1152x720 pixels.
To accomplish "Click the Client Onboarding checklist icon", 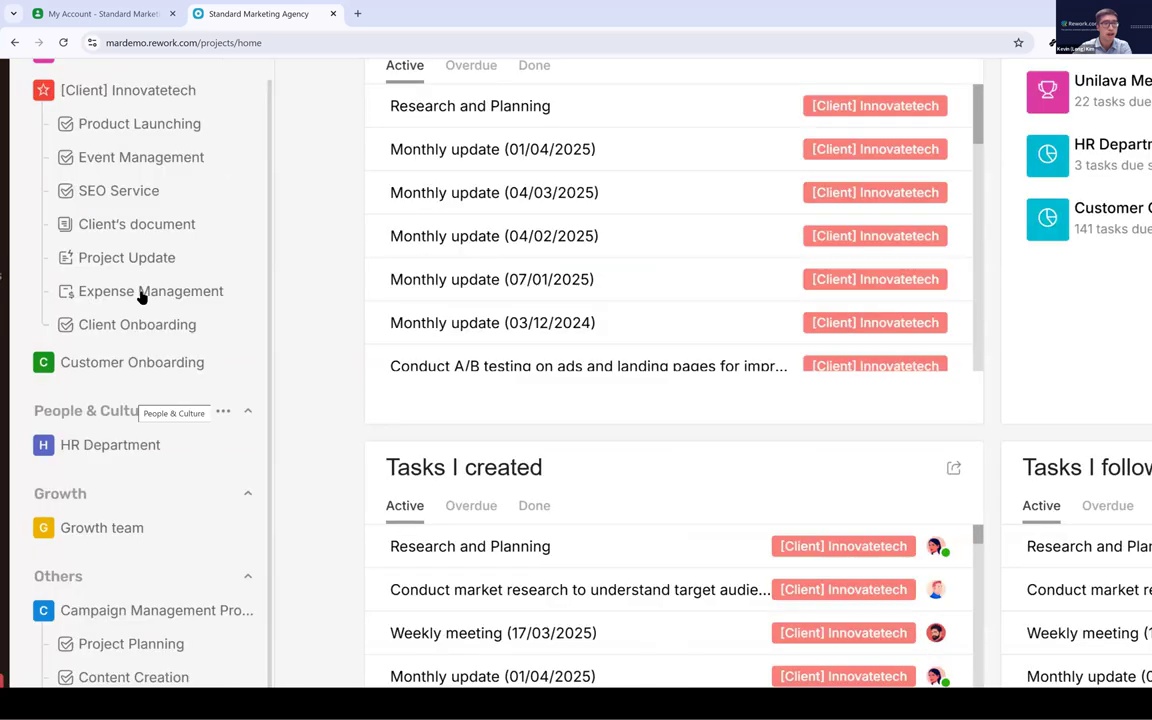I will tap(65, 325).
